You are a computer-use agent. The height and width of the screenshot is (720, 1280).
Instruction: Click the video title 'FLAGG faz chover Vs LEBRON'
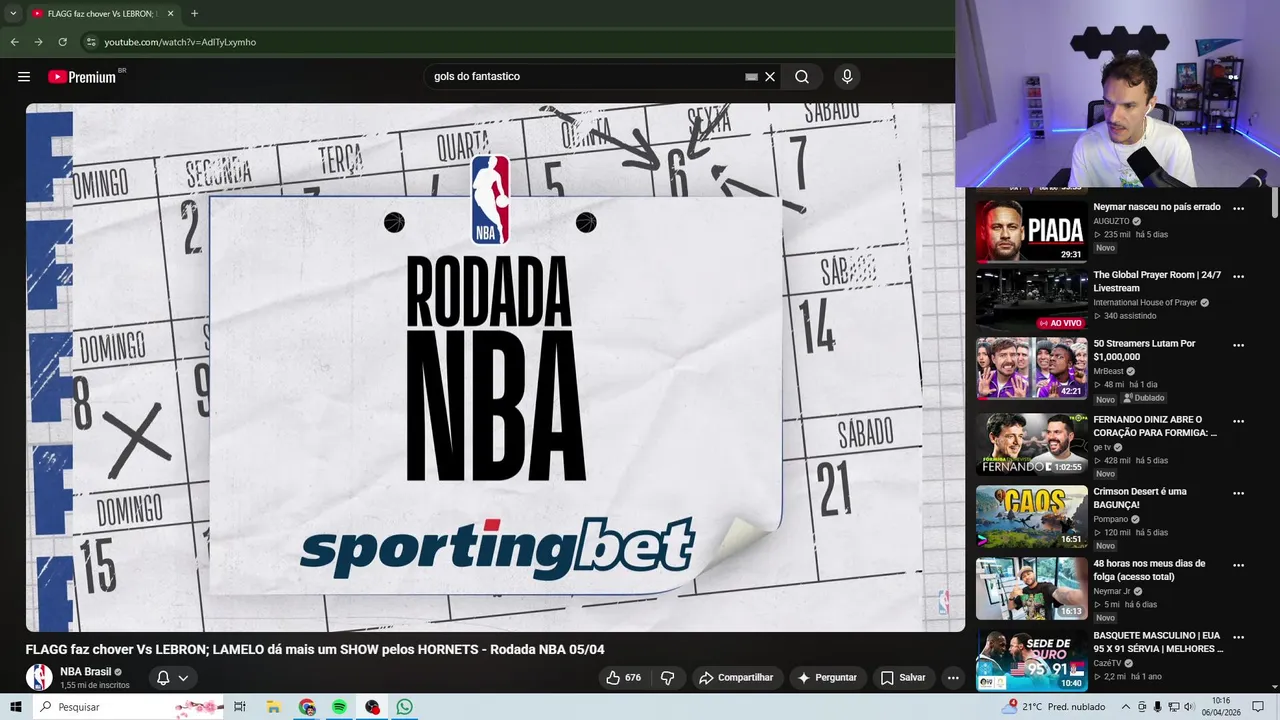[315, 649]
